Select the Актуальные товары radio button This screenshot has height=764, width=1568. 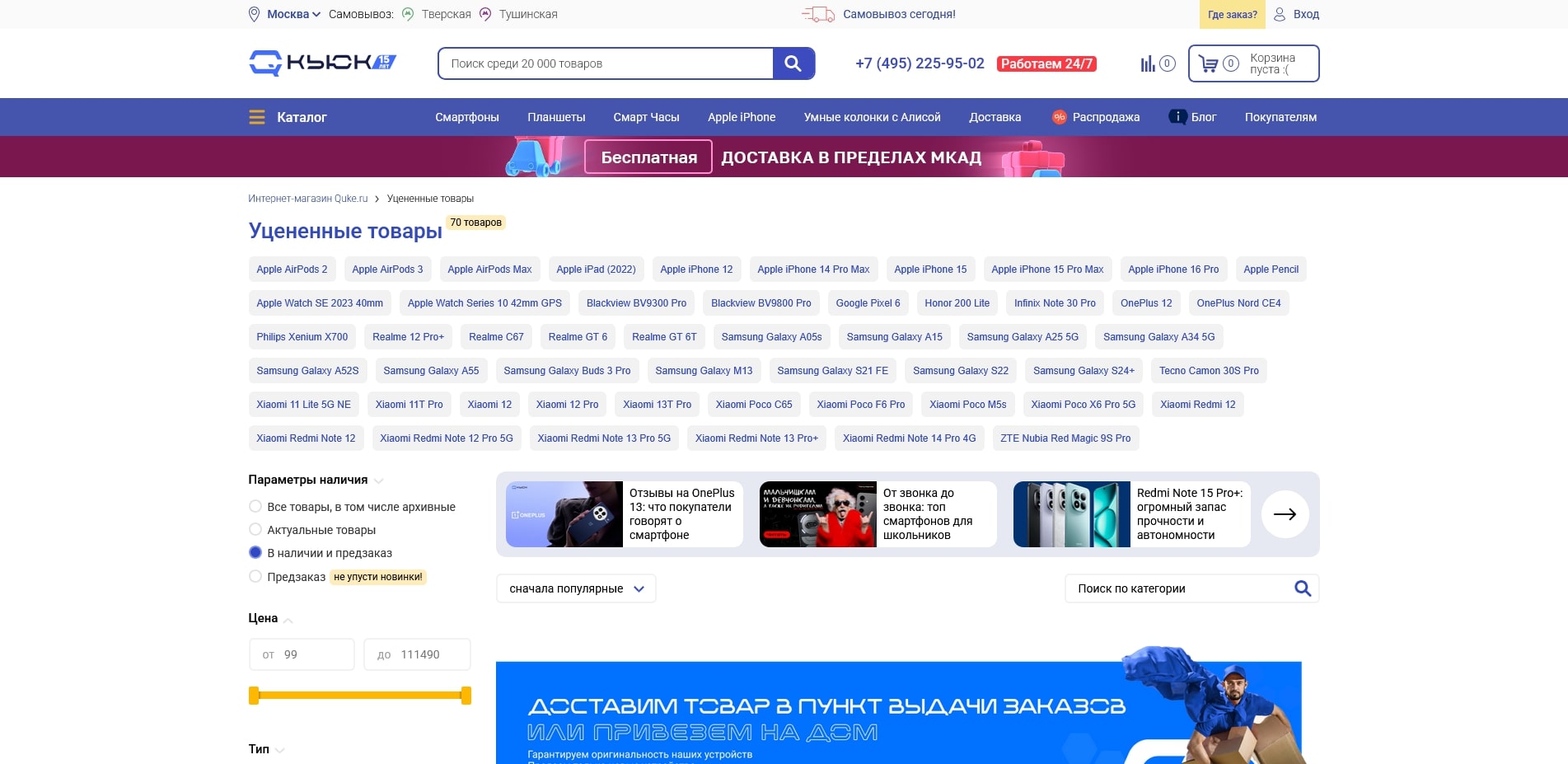(x=255, y=530)
